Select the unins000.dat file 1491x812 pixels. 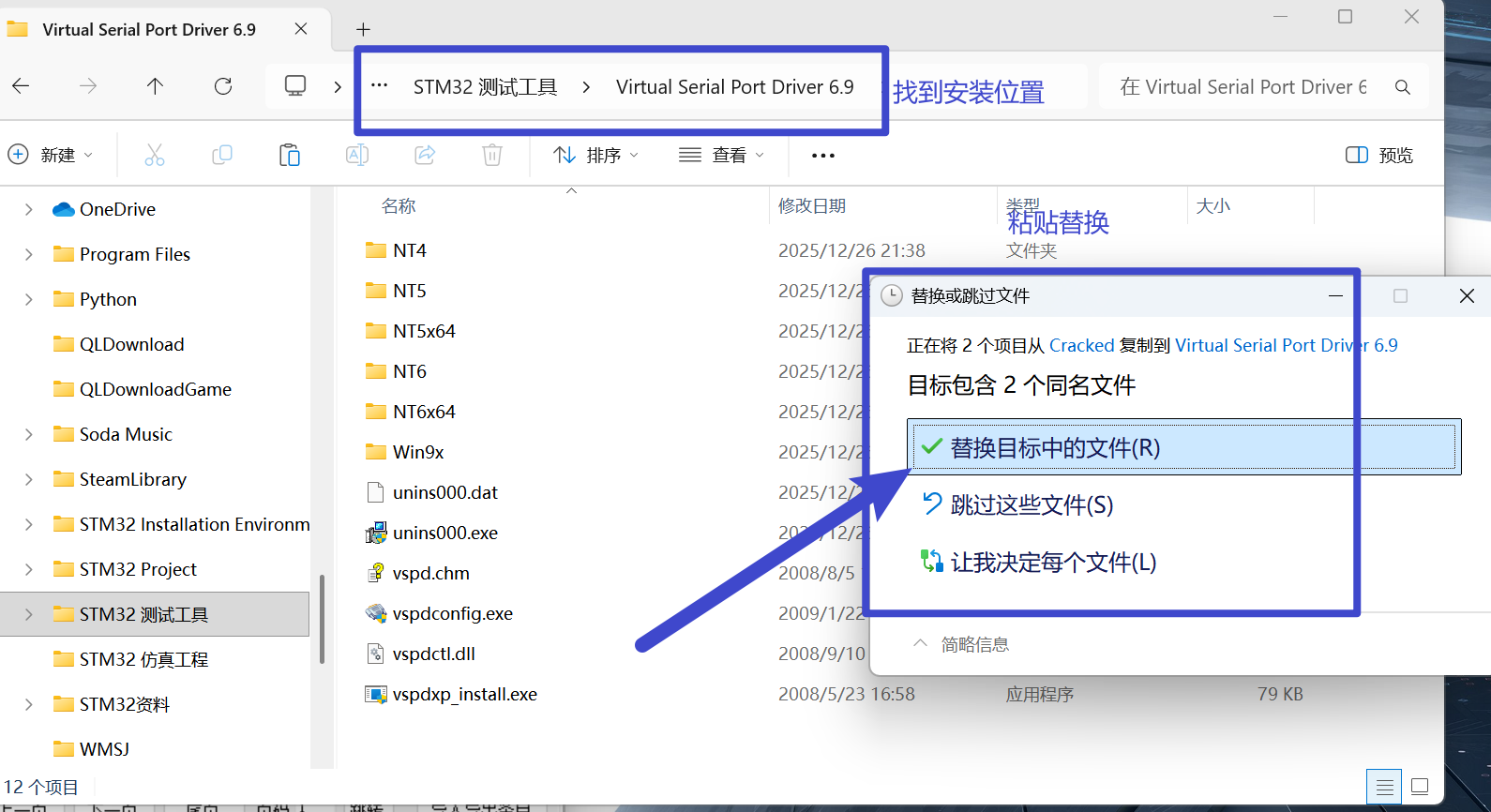[x=445, y=492]
